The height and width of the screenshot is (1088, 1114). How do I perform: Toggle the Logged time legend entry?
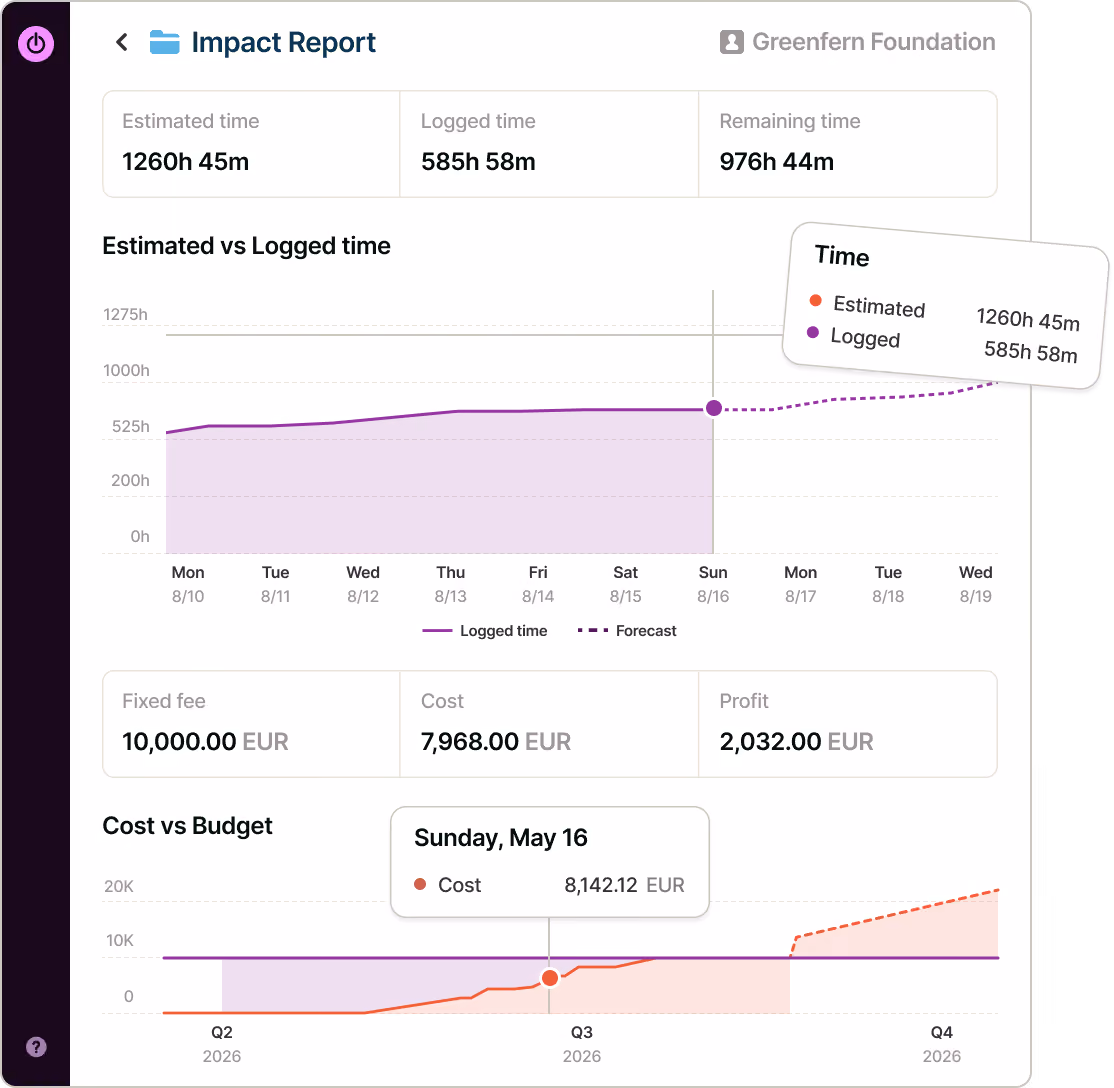pos(485,631)
